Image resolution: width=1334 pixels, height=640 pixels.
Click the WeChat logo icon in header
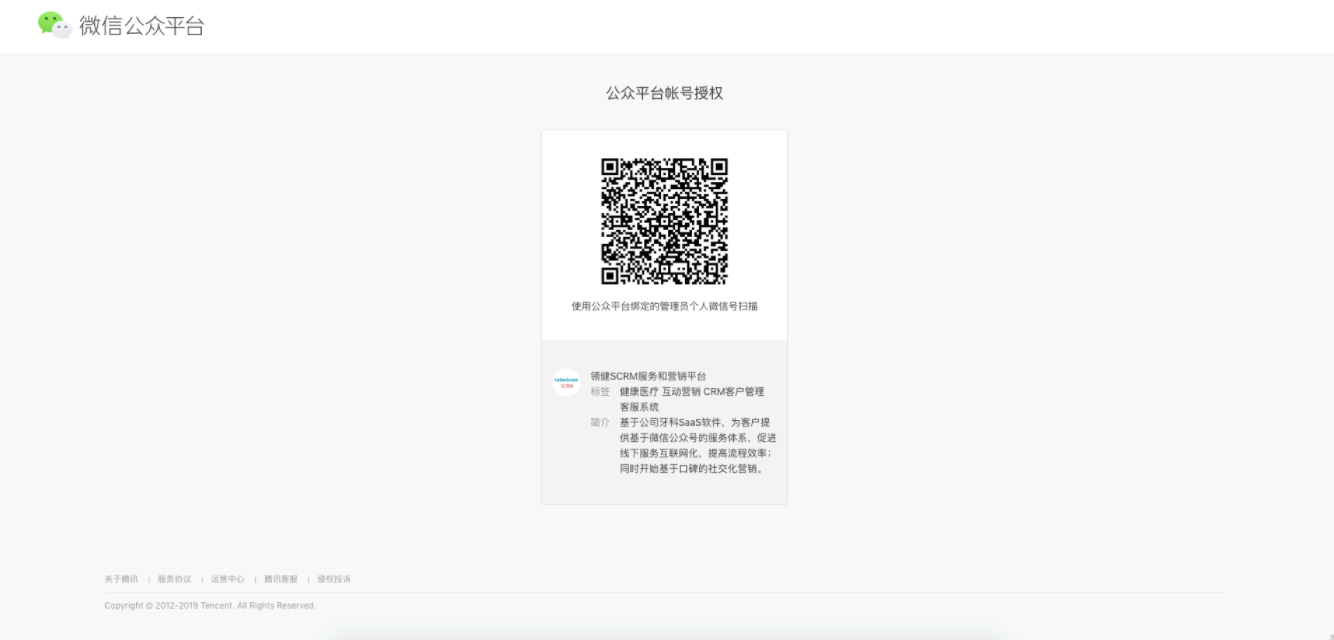click(55, 25)
